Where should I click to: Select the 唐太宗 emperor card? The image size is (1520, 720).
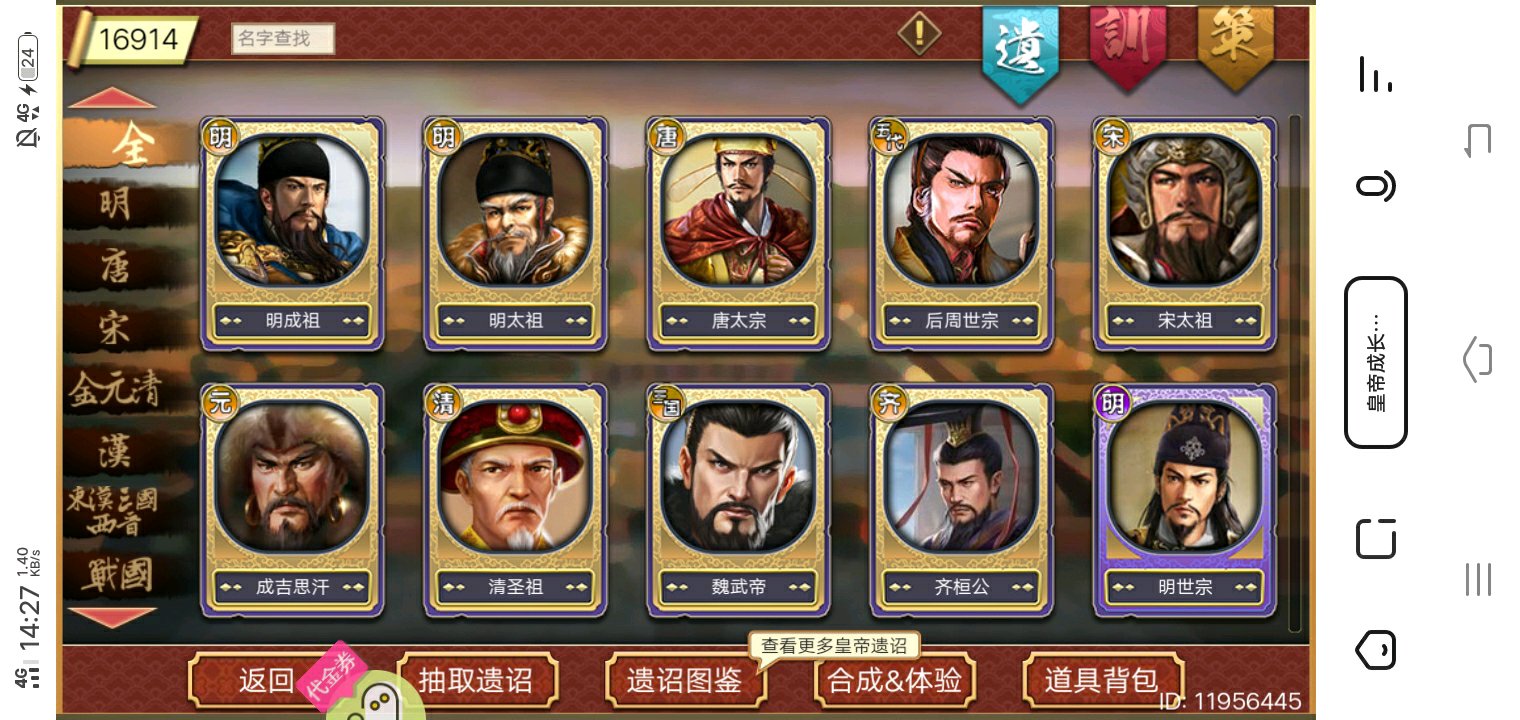click(738, 234)
